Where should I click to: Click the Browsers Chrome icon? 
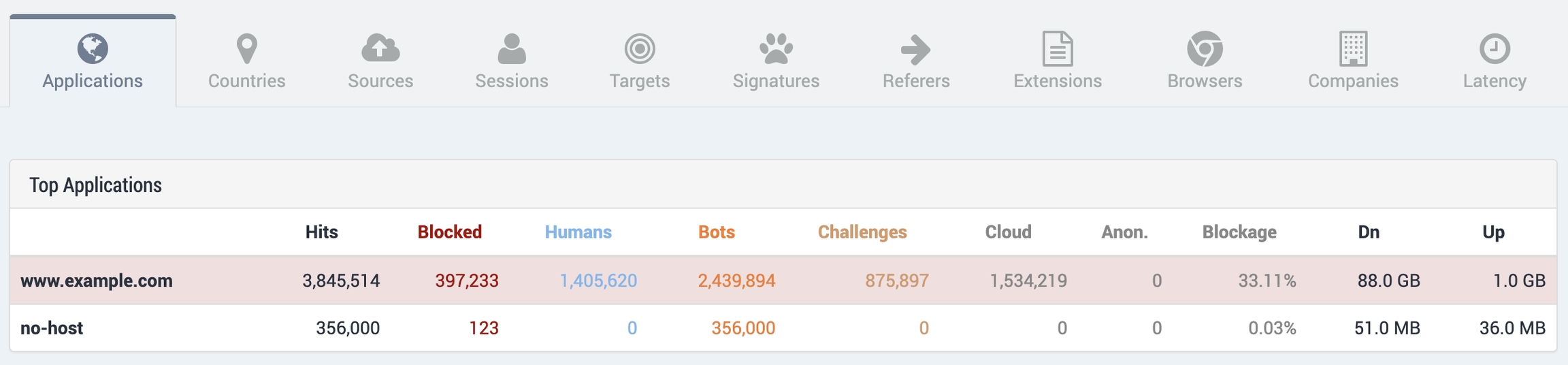[x=1205, y=48]
